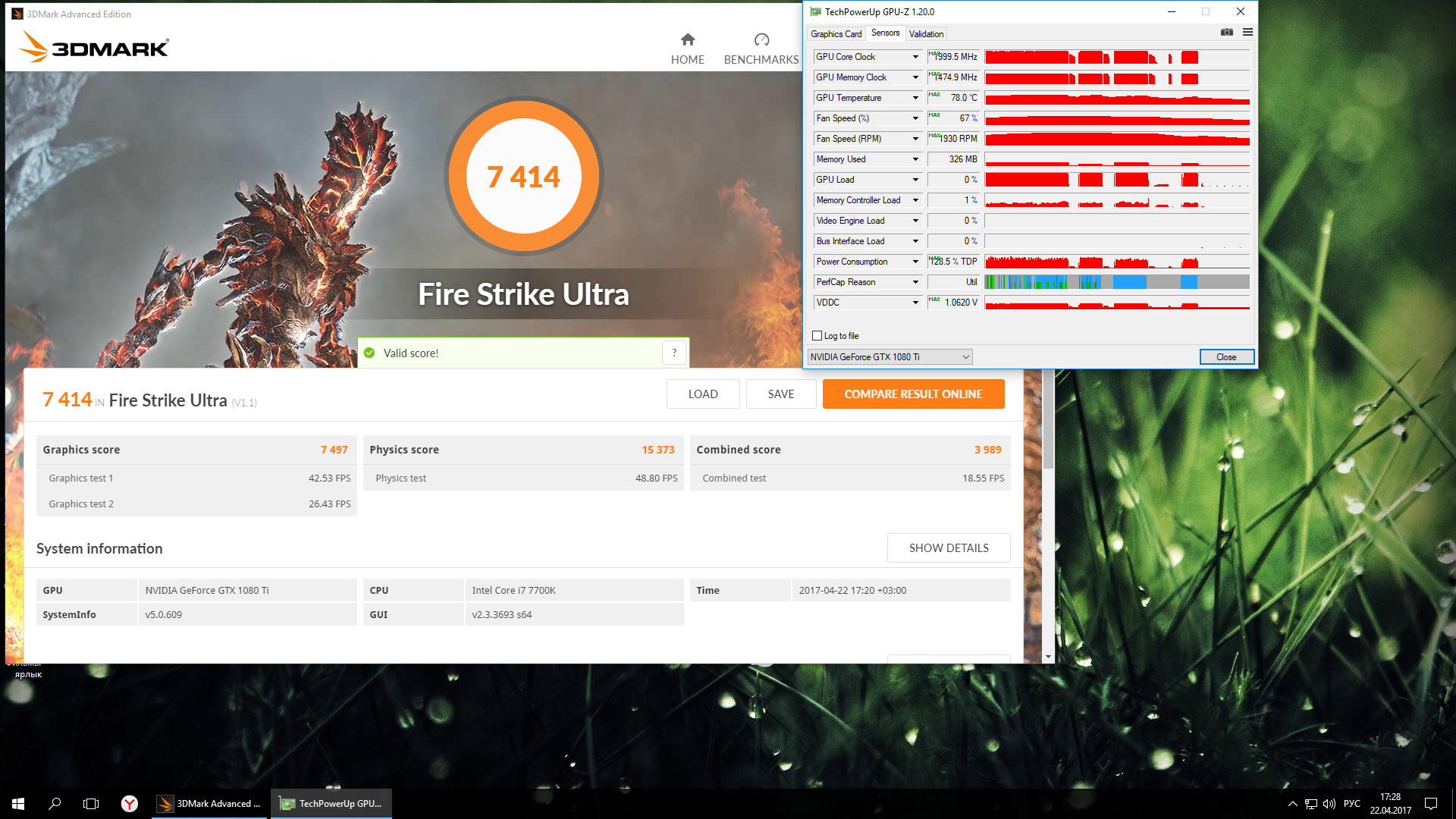
Task: Click the HOME house icon in 3DMark
Action: (x=687, y=39)
